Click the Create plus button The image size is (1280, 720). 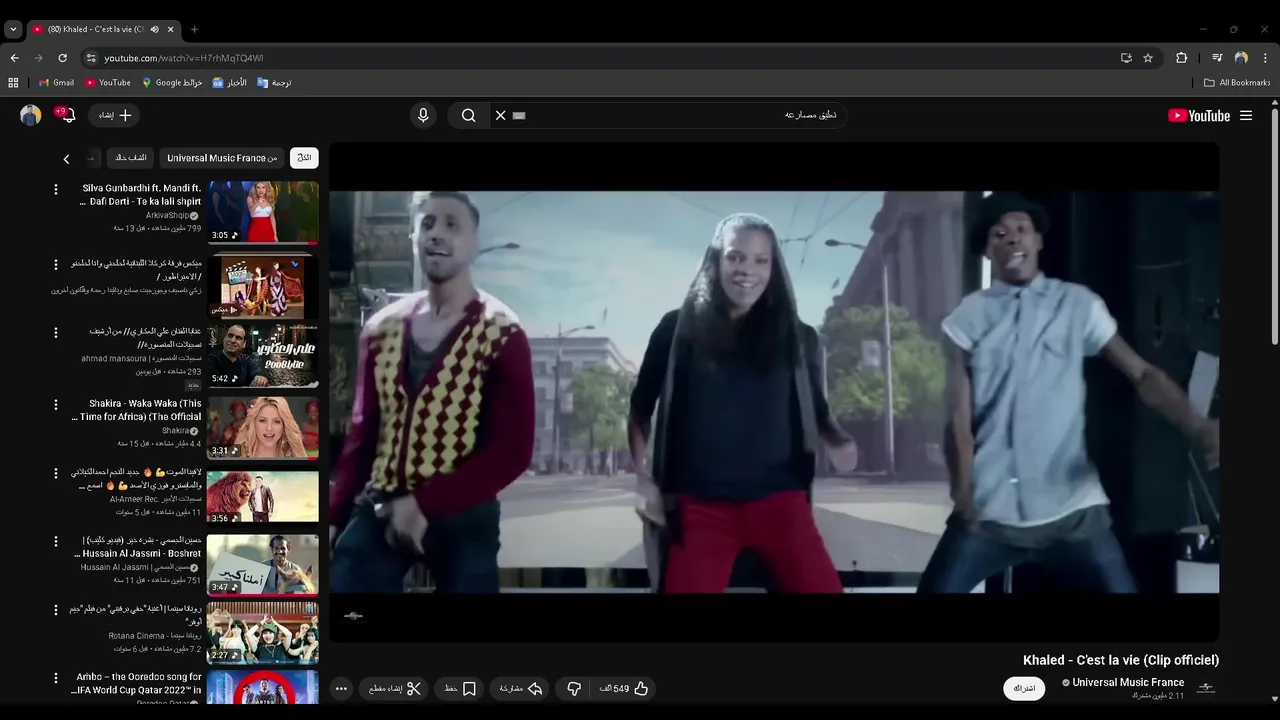(115, 115)
